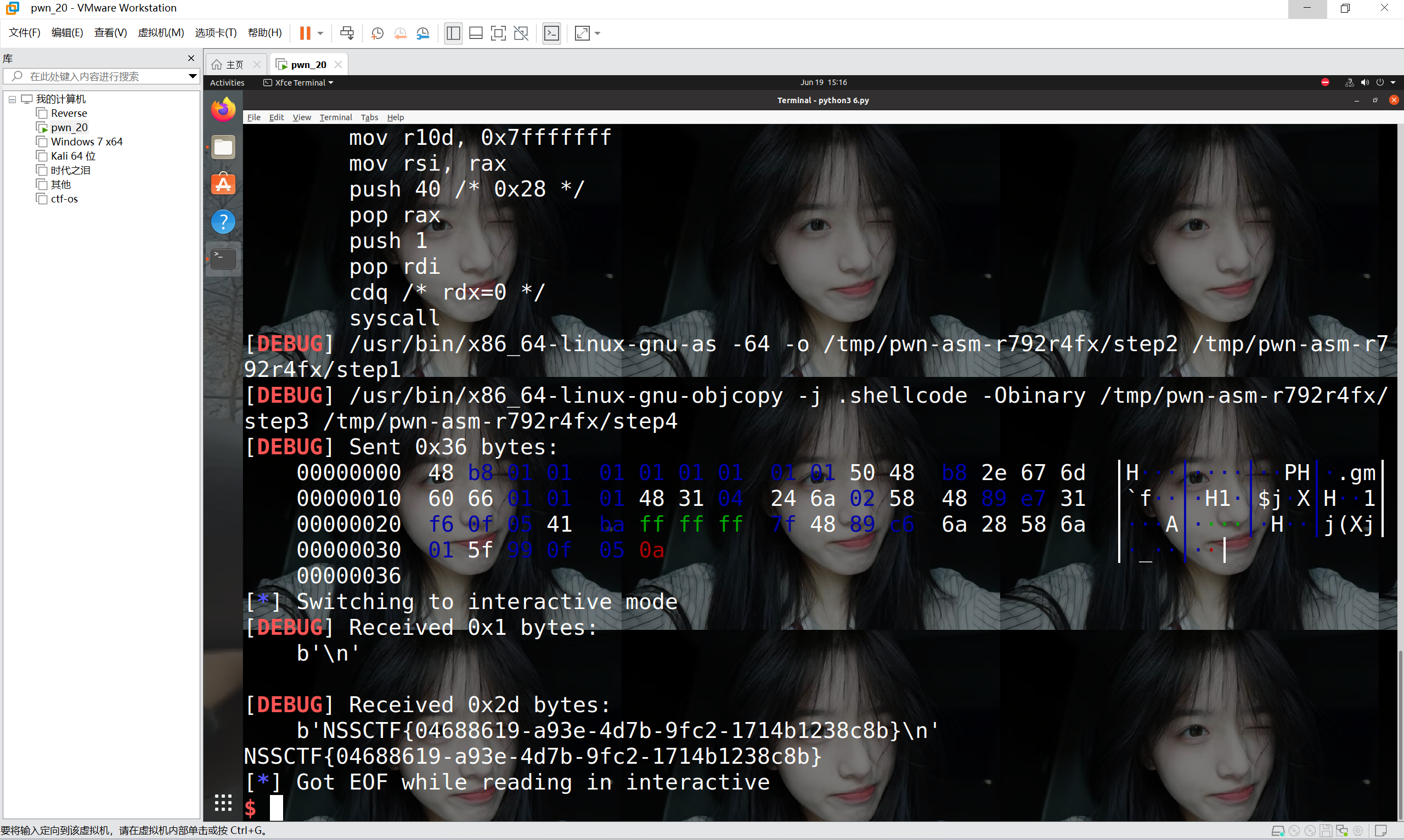Open the message log note icon

click(1381, 831)
